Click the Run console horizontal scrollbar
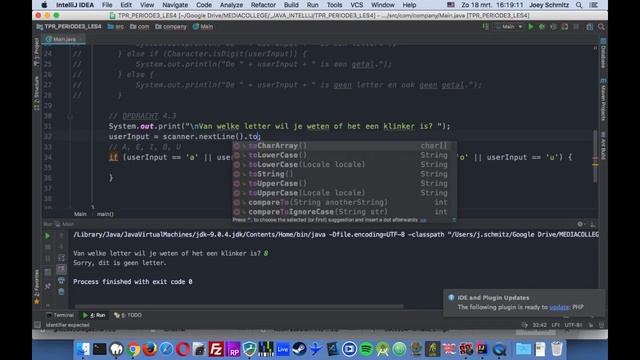 coord(239,306)
